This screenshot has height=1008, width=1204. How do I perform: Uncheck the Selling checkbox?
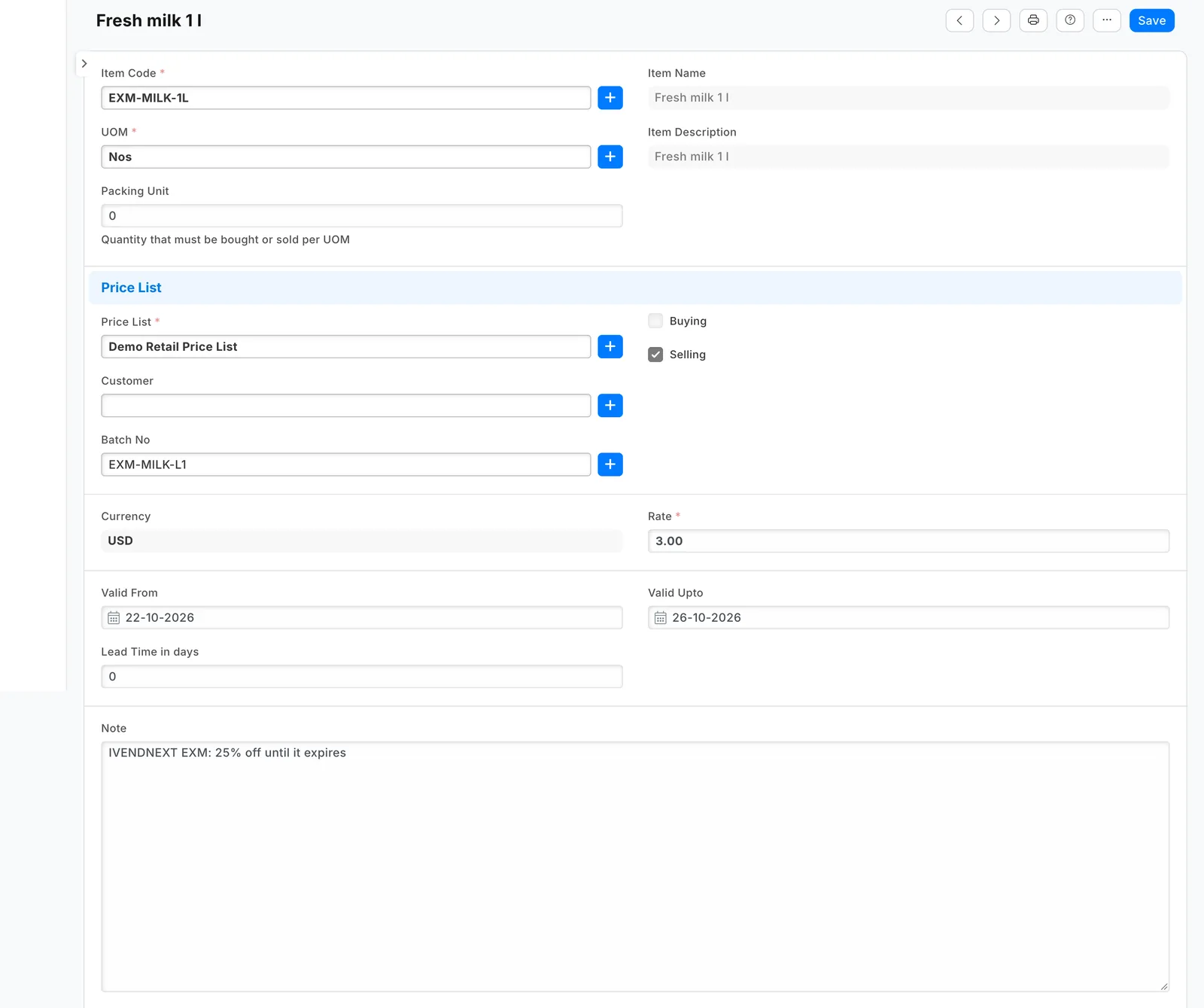(655, 355)
